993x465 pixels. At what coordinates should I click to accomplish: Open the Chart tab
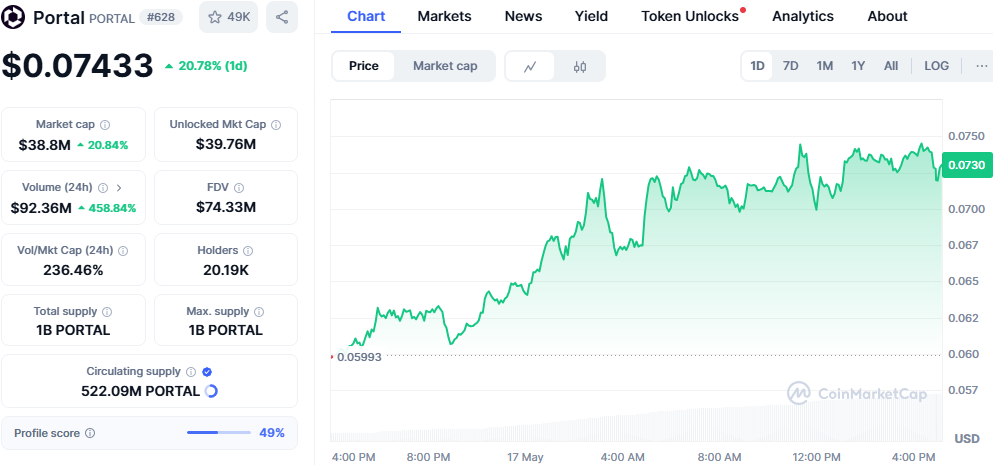coord(366,16)
